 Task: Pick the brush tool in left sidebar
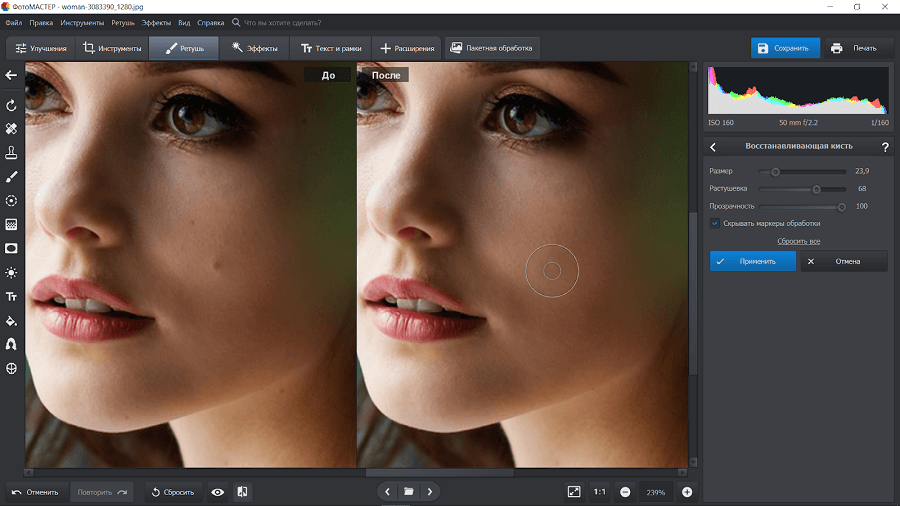(x=11, y=177)
